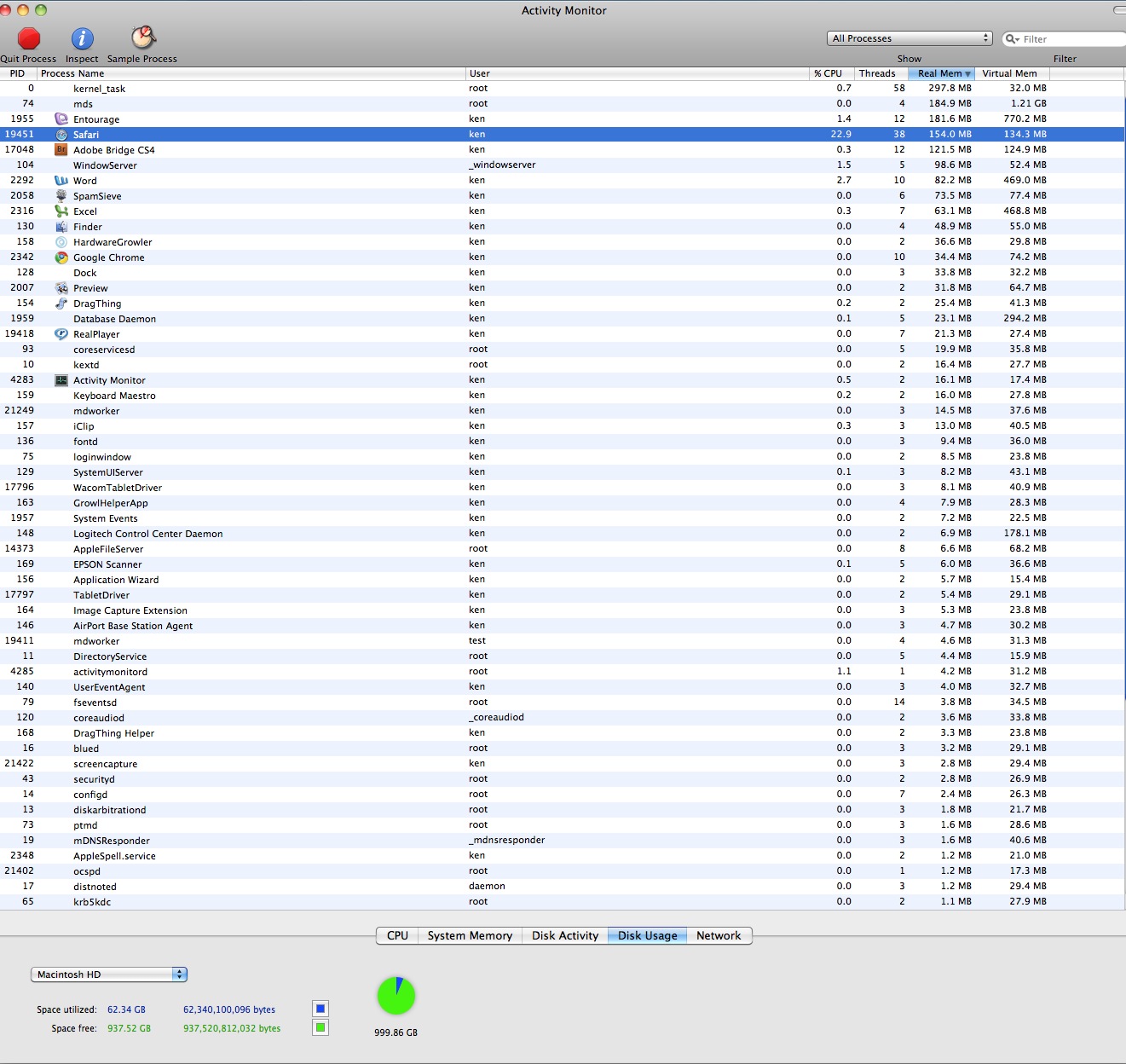The width and height of the screenshot is (1126, 1064).
Task: Select the mds process row
Action: click(x=563, y=104)
